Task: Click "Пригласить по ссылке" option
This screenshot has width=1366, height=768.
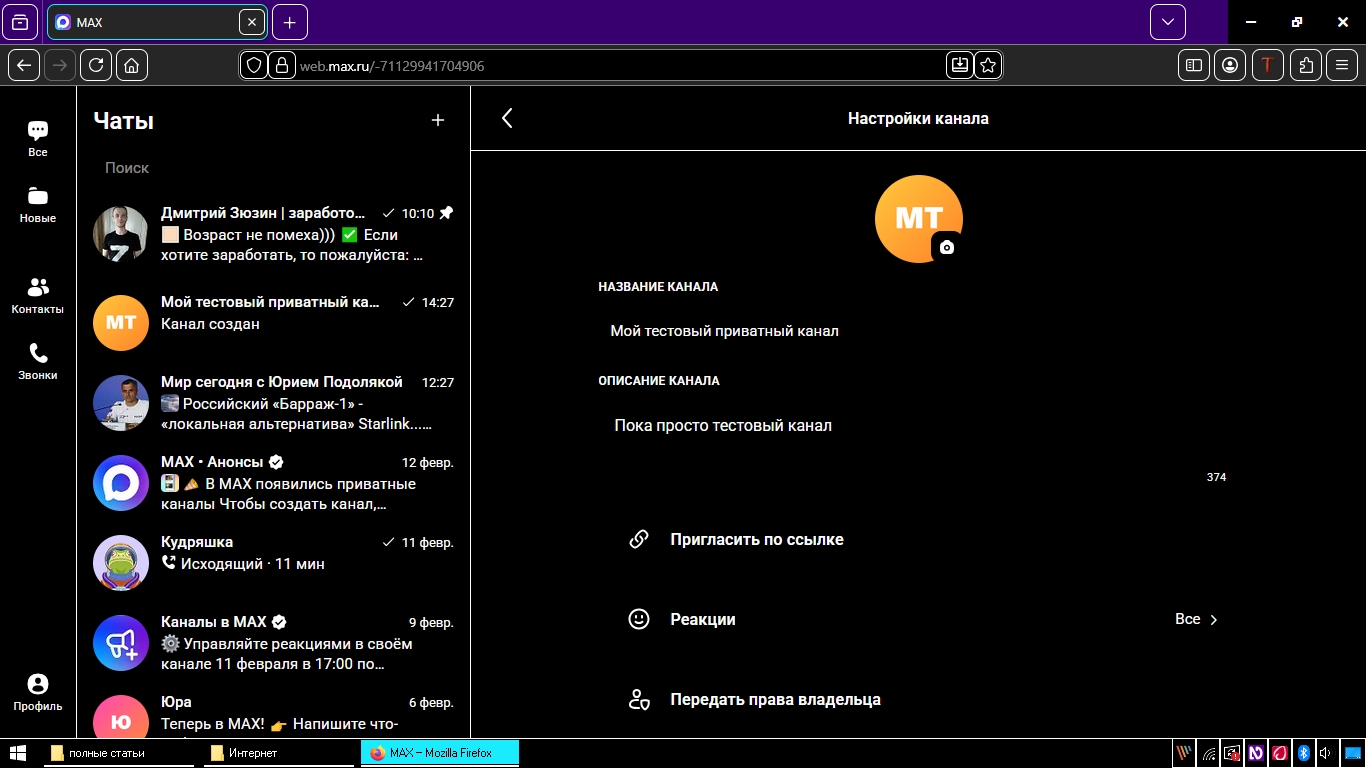Action: (x=756, y=539)
